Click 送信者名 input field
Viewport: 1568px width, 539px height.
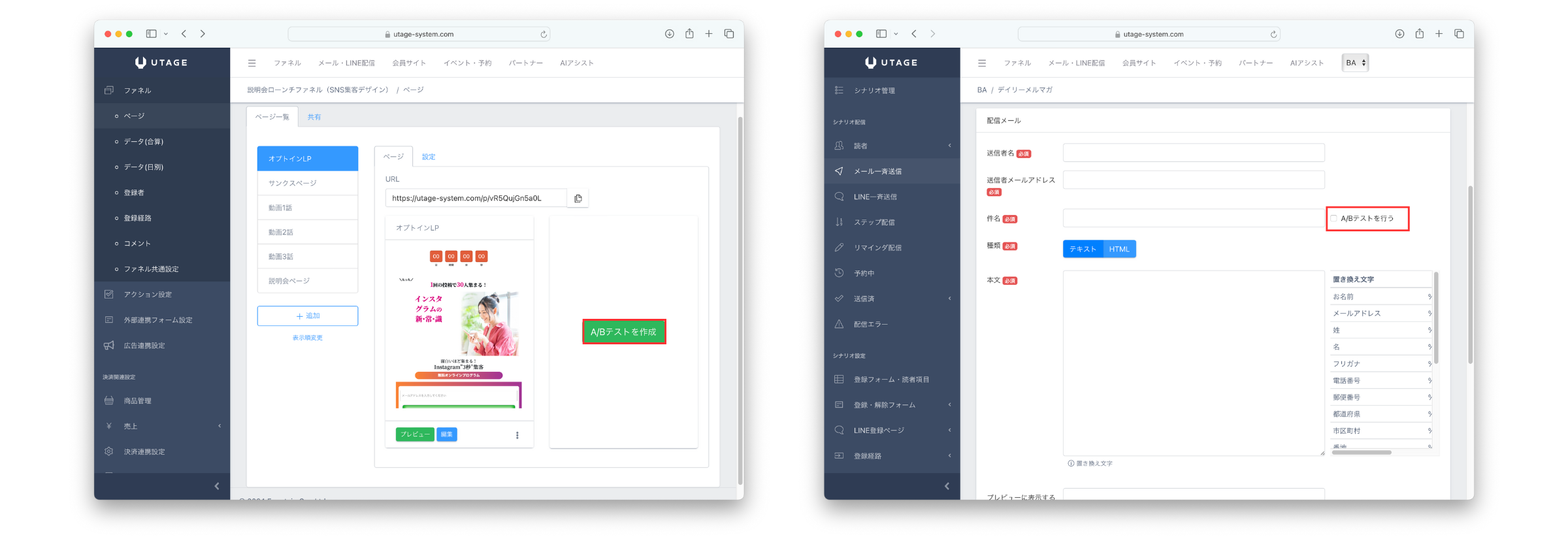pyautogui.click(x=1194, y=153)
